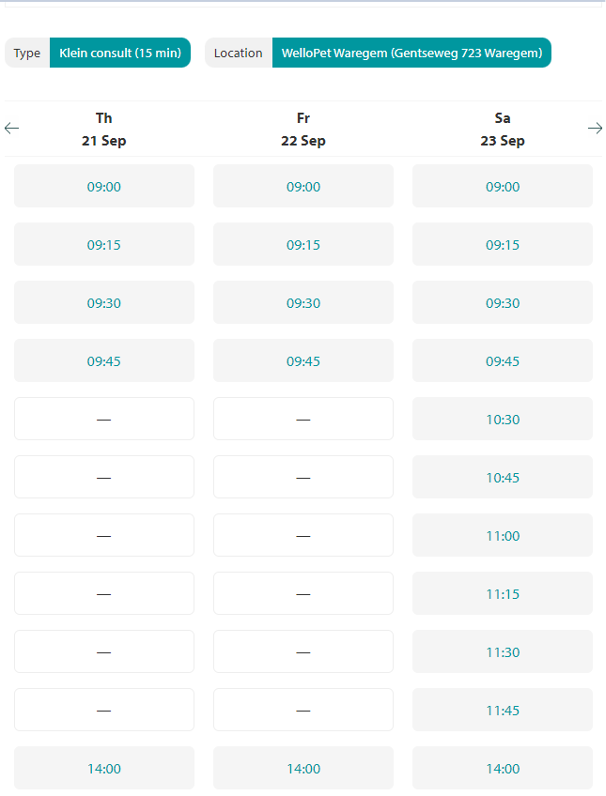Click the Th 21 Sep column header
Image resolution: width=606 pixels, height=796 pixels.
click(x=104, y=129)
